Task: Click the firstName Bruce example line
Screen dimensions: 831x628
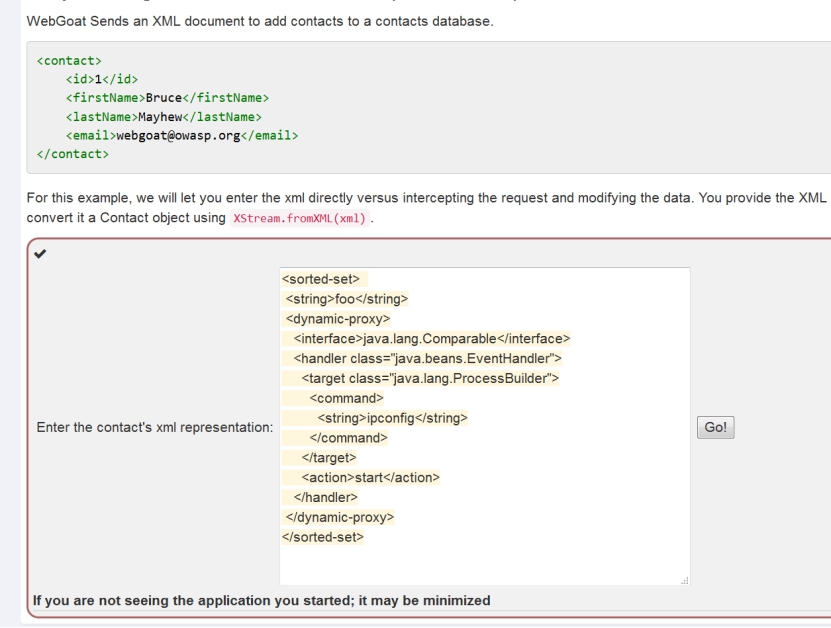Action: click(x=167, y=98)
